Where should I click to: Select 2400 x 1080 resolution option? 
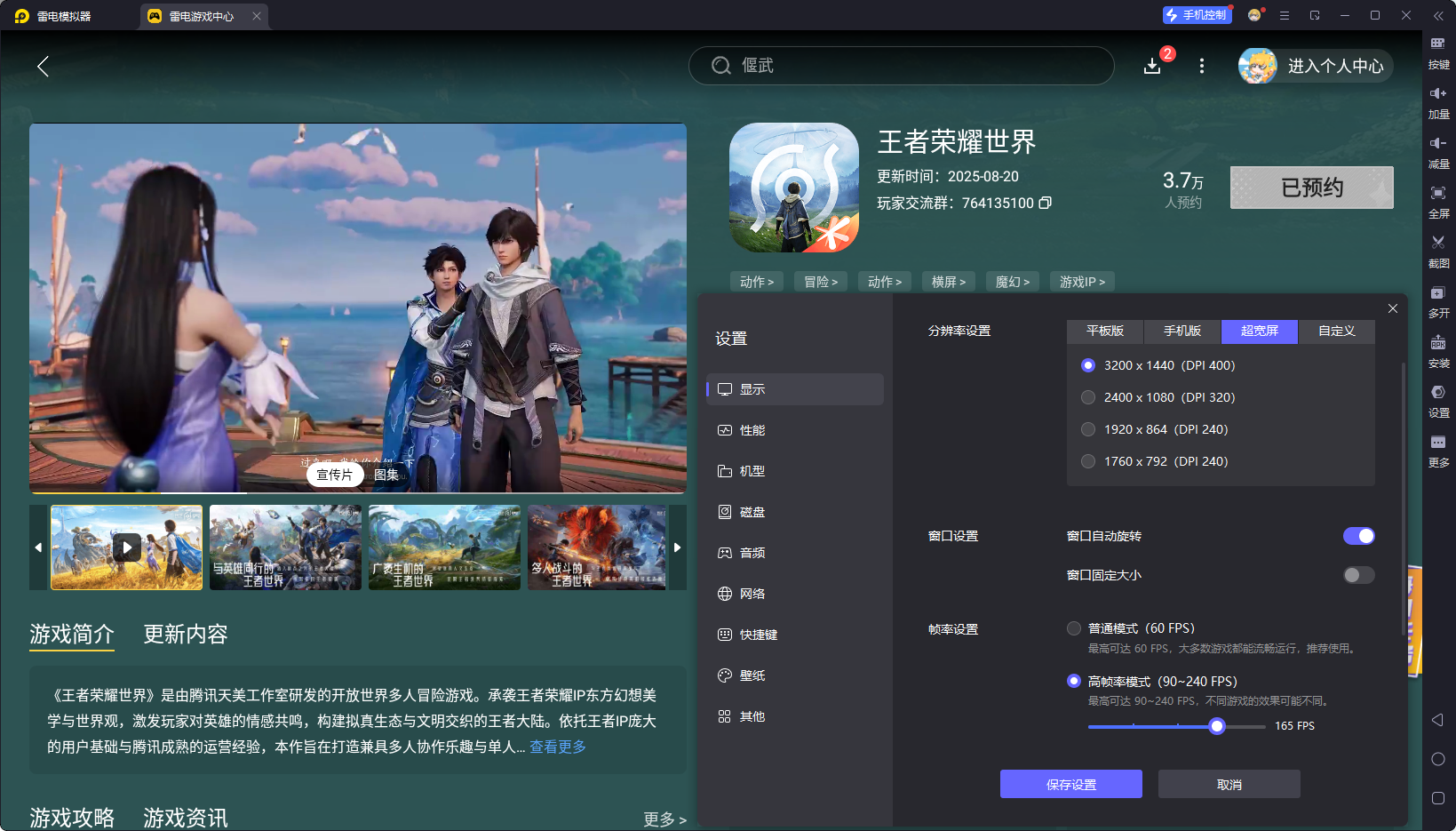pos(1158,397)
